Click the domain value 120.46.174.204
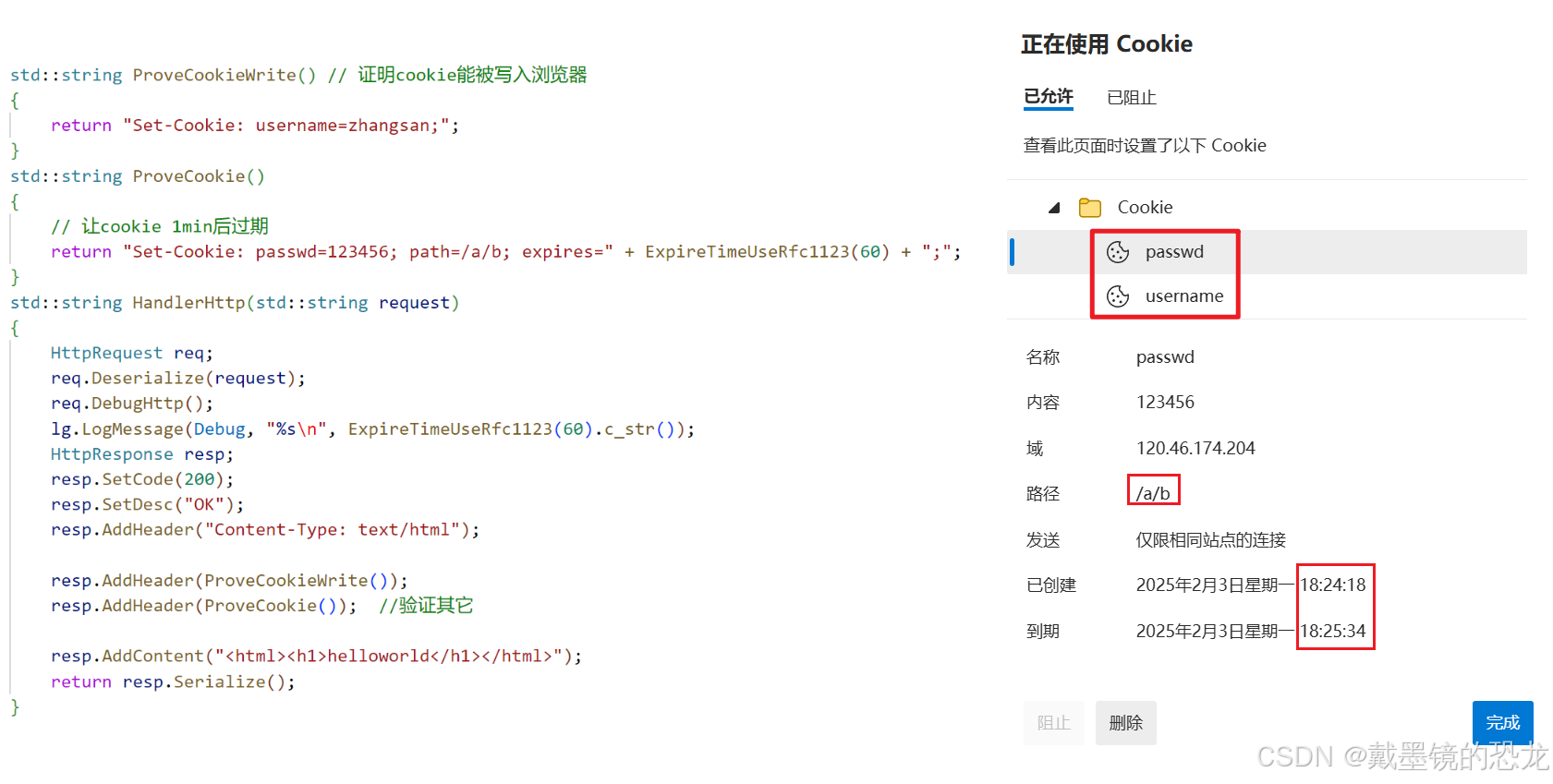The image size is (1553, 784). click(1195, 449)
